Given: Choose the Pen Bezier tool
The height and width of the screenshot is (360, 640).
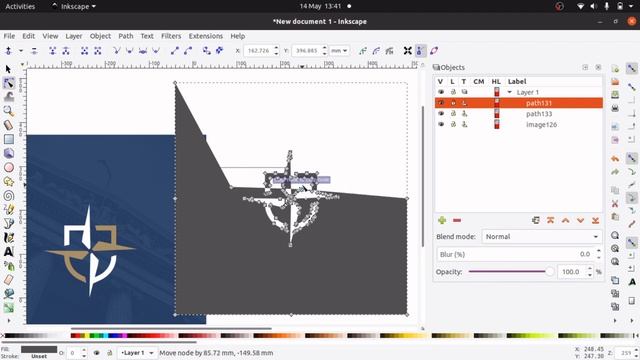Looking at the screenshot, I should (8, 223).
